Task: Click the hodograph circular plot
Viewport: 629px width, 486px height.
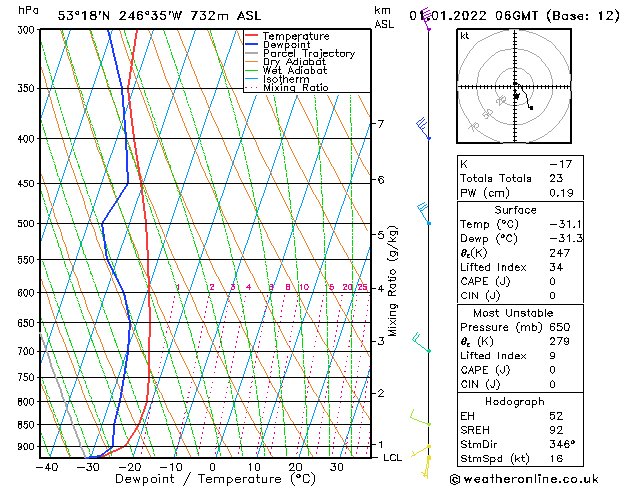Action: click(515, 88)
